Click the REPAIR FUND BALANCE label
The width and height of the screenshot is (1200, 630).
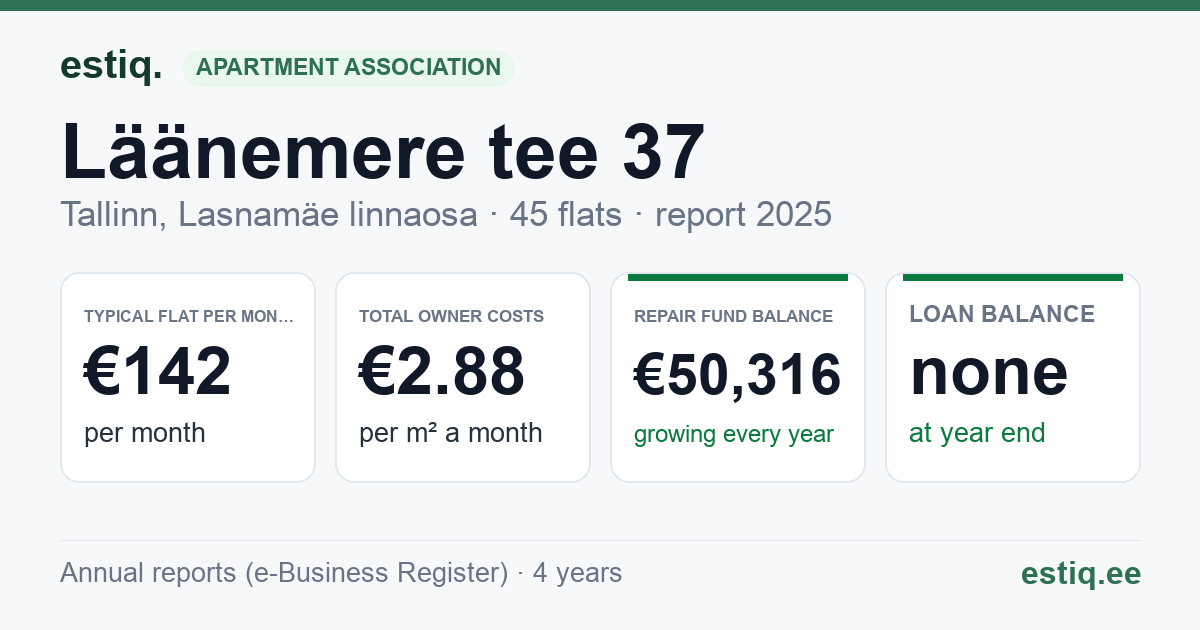point(733,316)
